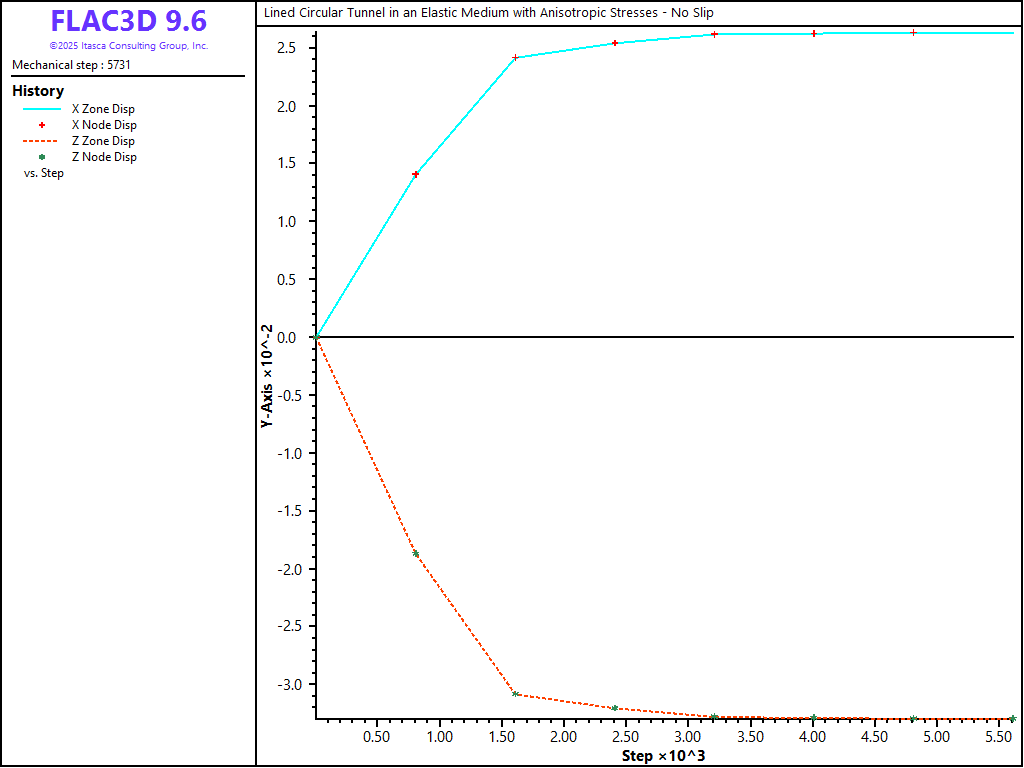Click the green Z Node Disp legend marker
This screenshot has height=768, width=1024.
(x=42, y=157)
